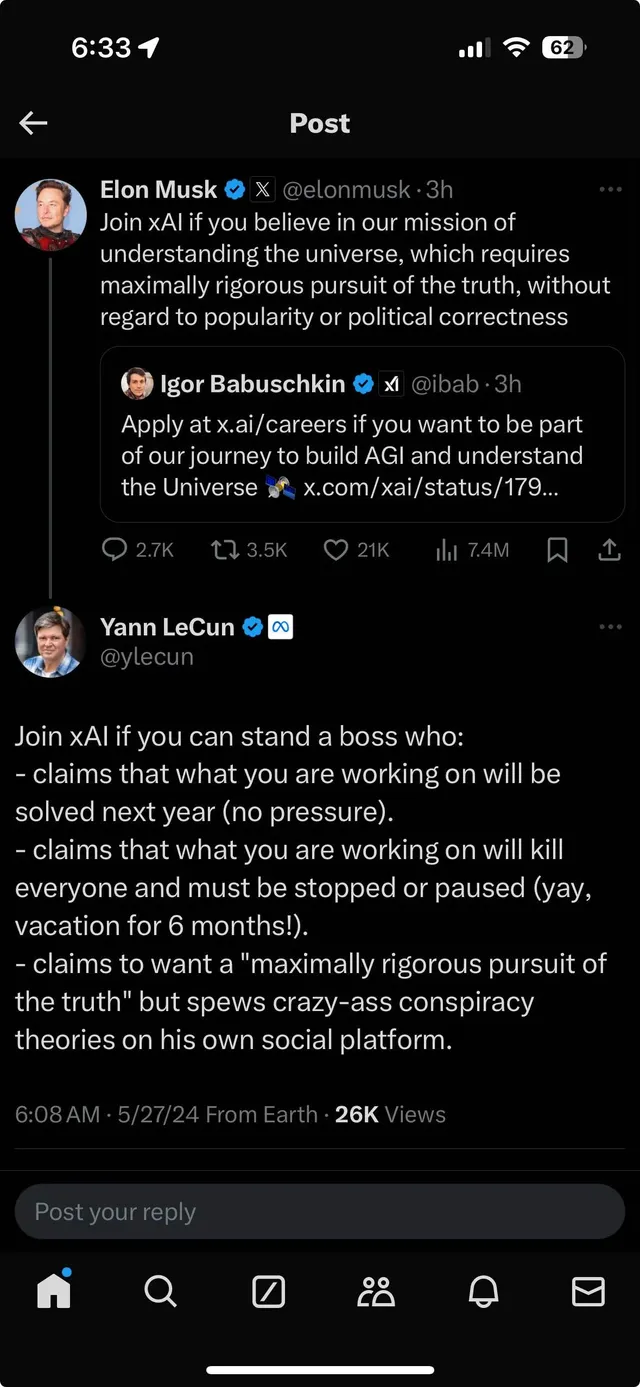Open more options on Elon Musk's post
Viewport: 640px width, 1387px height.
click(610, 189)
